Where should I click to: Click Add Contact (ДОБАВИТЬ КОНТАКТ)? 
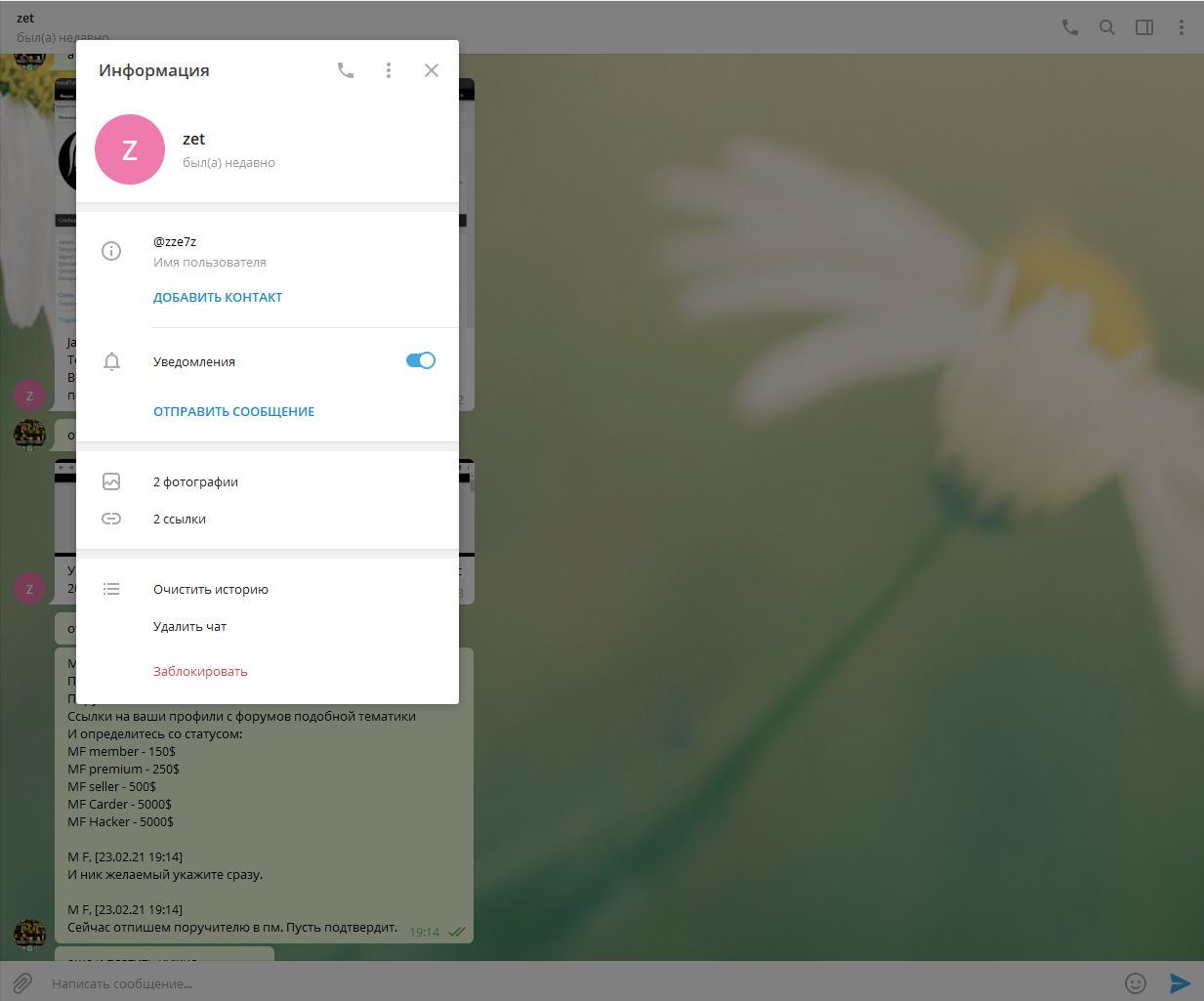coord(218,297)
